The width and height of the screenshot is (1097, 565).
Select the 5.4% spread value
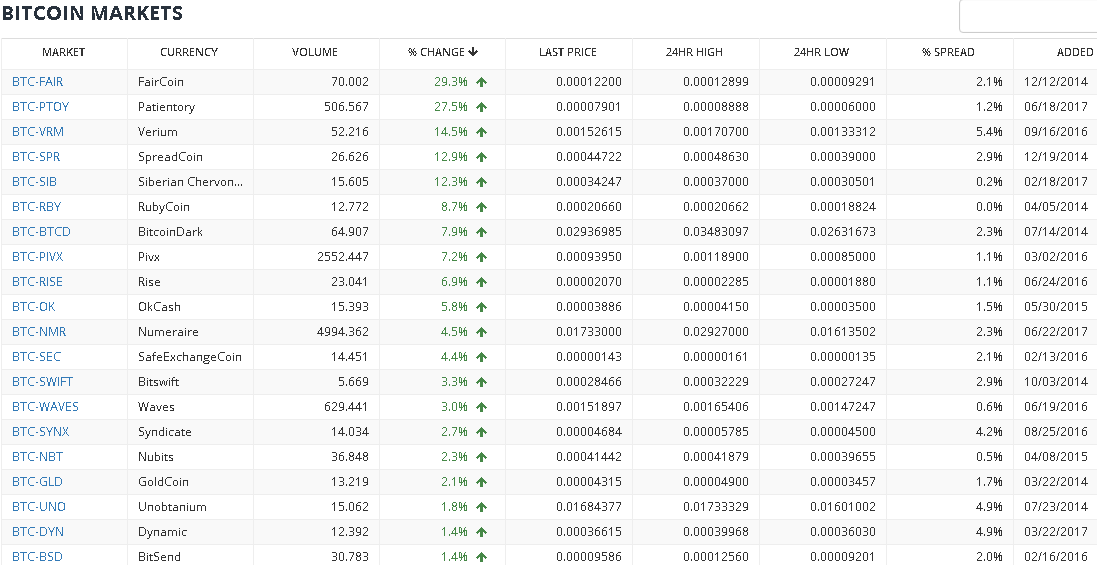[989, 131]
